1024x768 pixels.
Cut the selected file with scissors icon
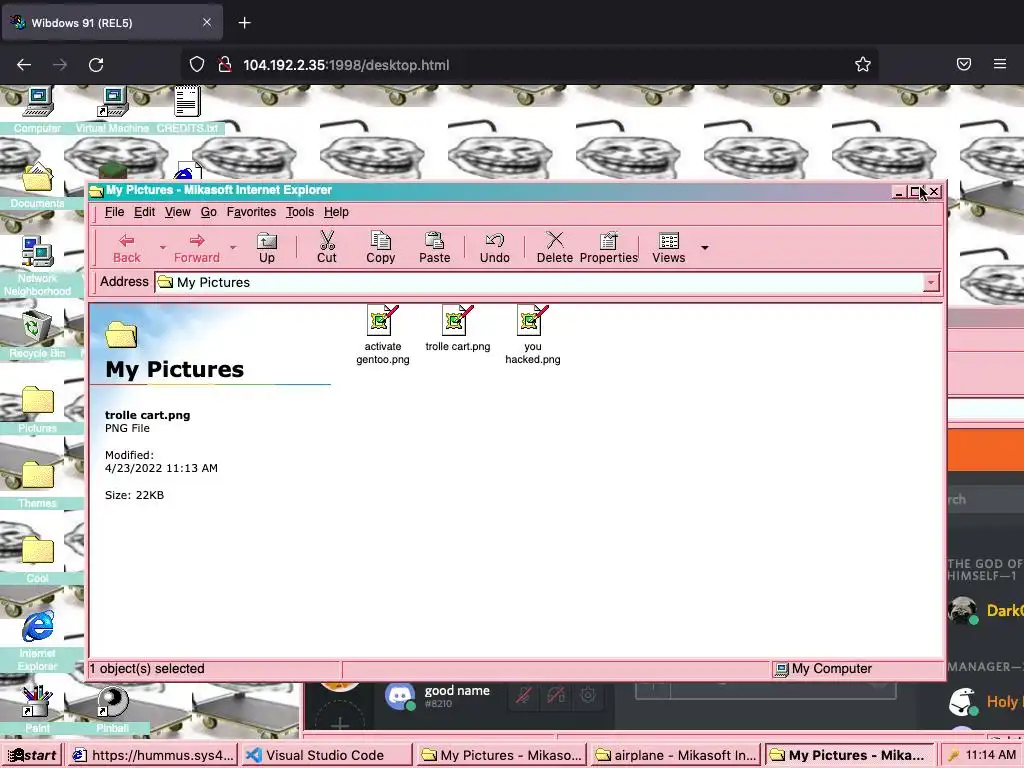327,248
